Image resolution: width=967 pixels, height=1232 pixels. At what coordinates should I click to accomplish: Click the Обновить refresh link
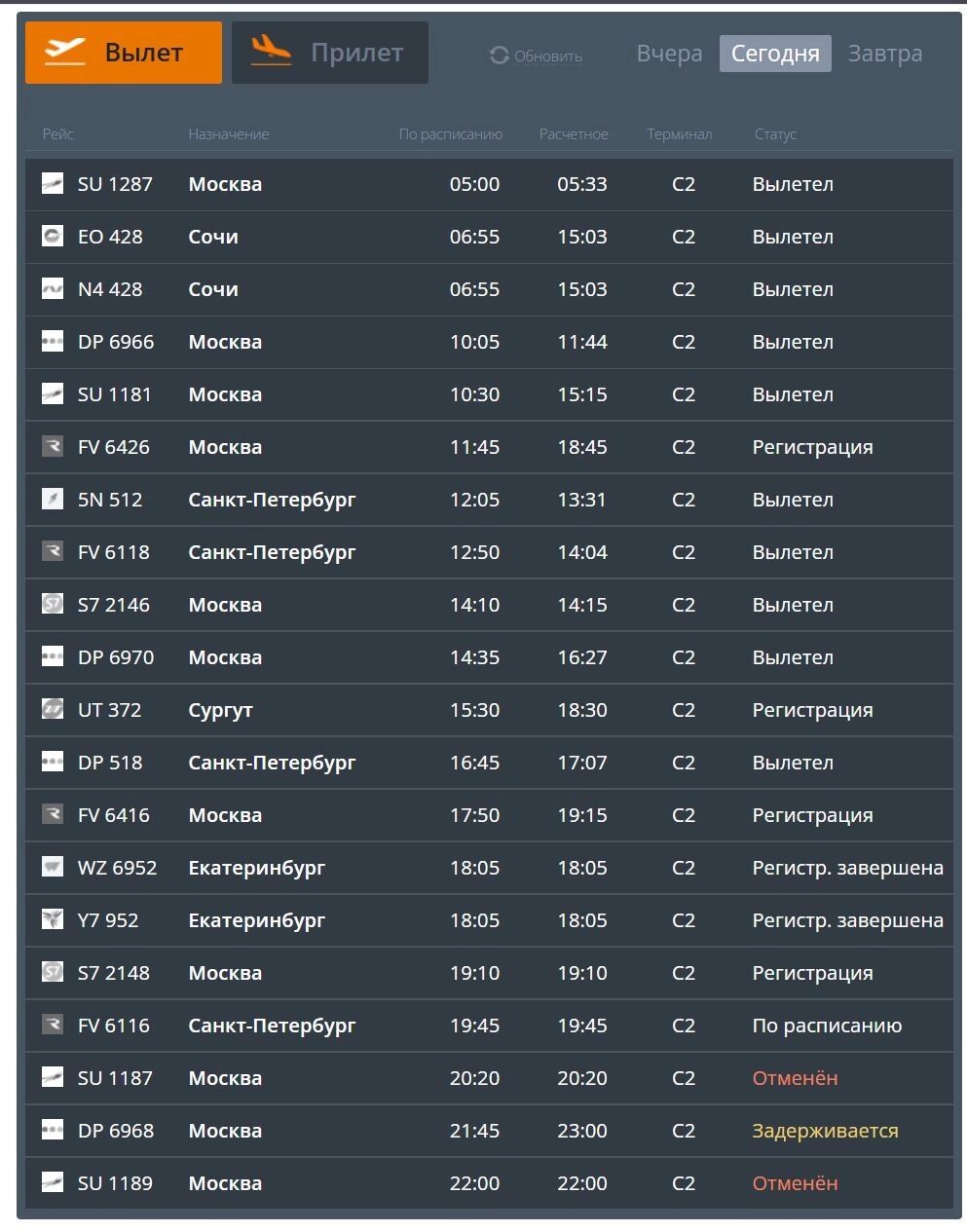tap(536, 56)
